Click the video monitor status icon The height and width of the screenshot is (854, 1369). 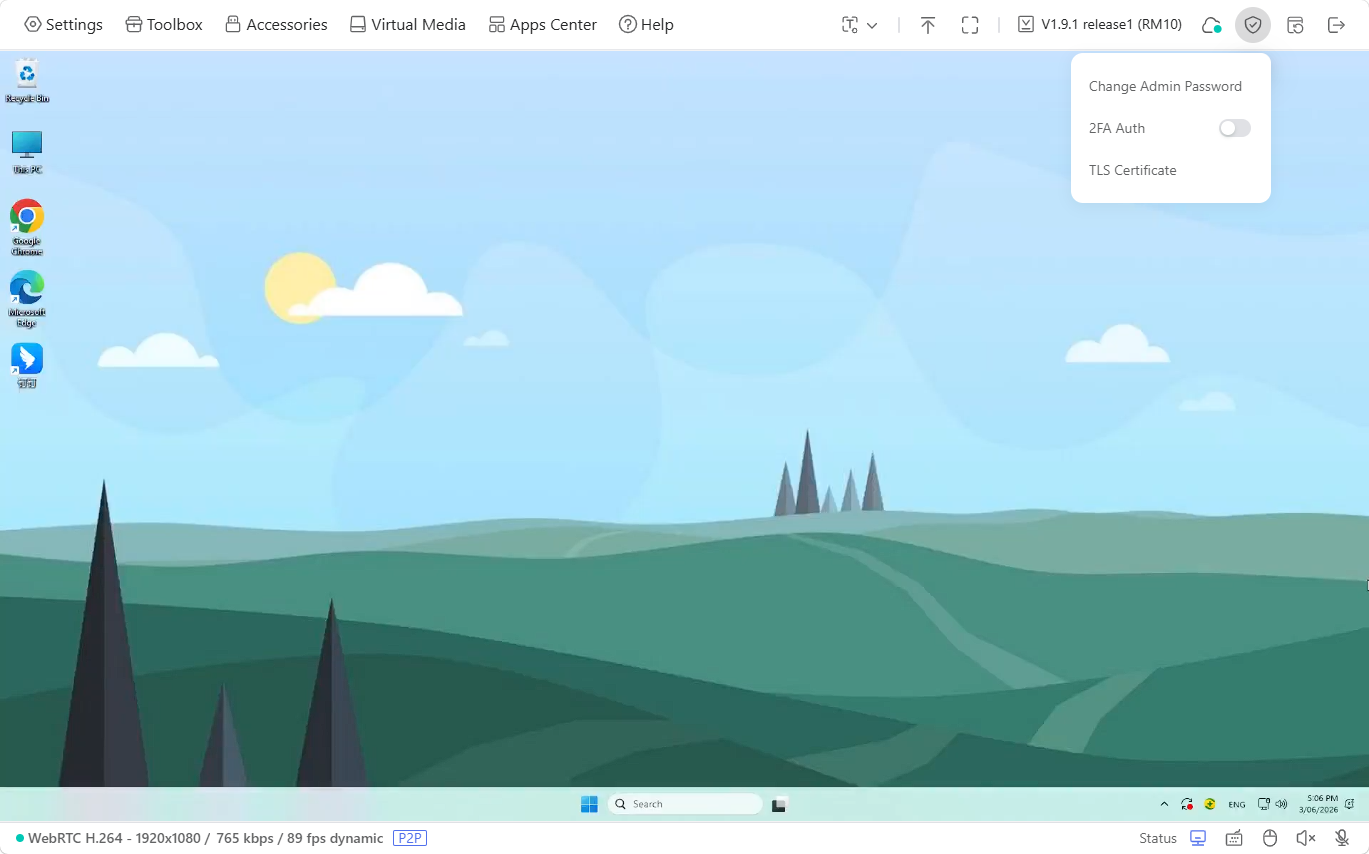point(1198,838)
